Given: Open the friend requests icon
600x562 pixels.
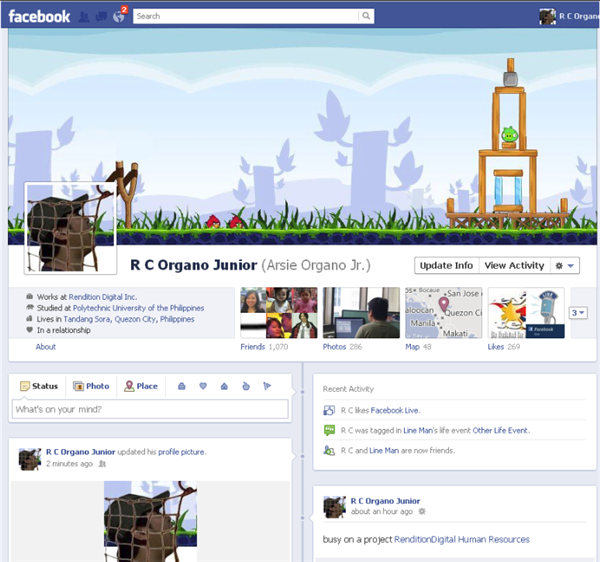Looking at the screenshot, I should pyautogui.click(x=84, y=17).
